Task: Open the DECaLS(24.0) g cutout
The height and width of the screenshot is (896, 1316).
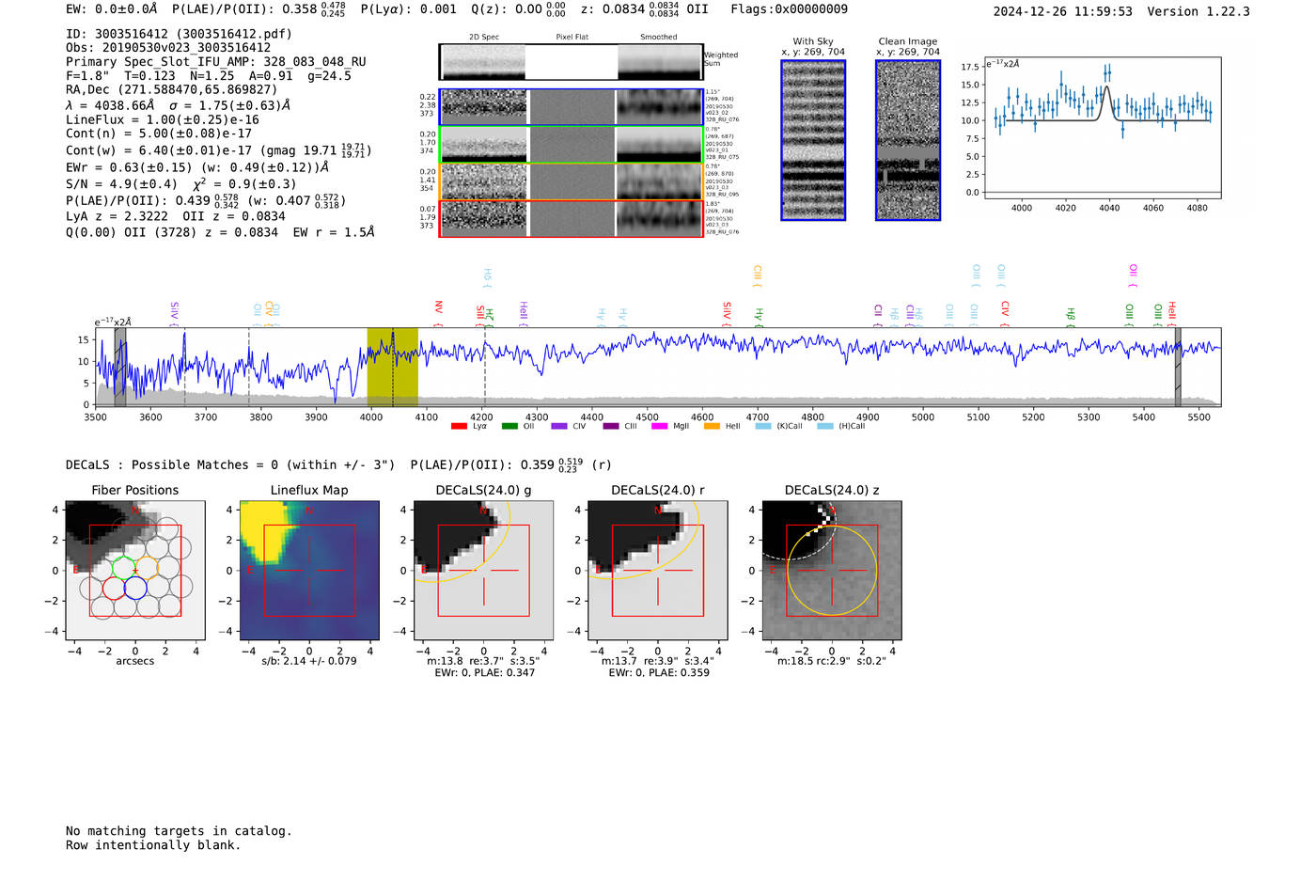Action: 483,570
